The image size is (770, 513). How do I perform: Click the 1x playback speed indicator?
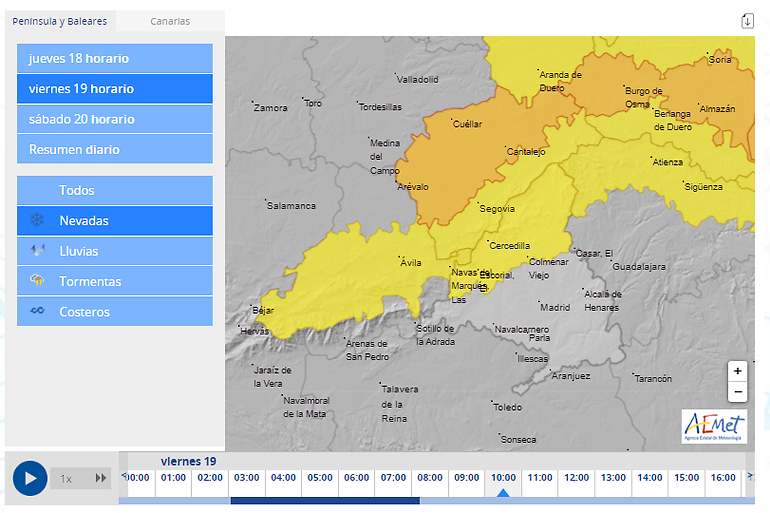[x=66, y=479]
